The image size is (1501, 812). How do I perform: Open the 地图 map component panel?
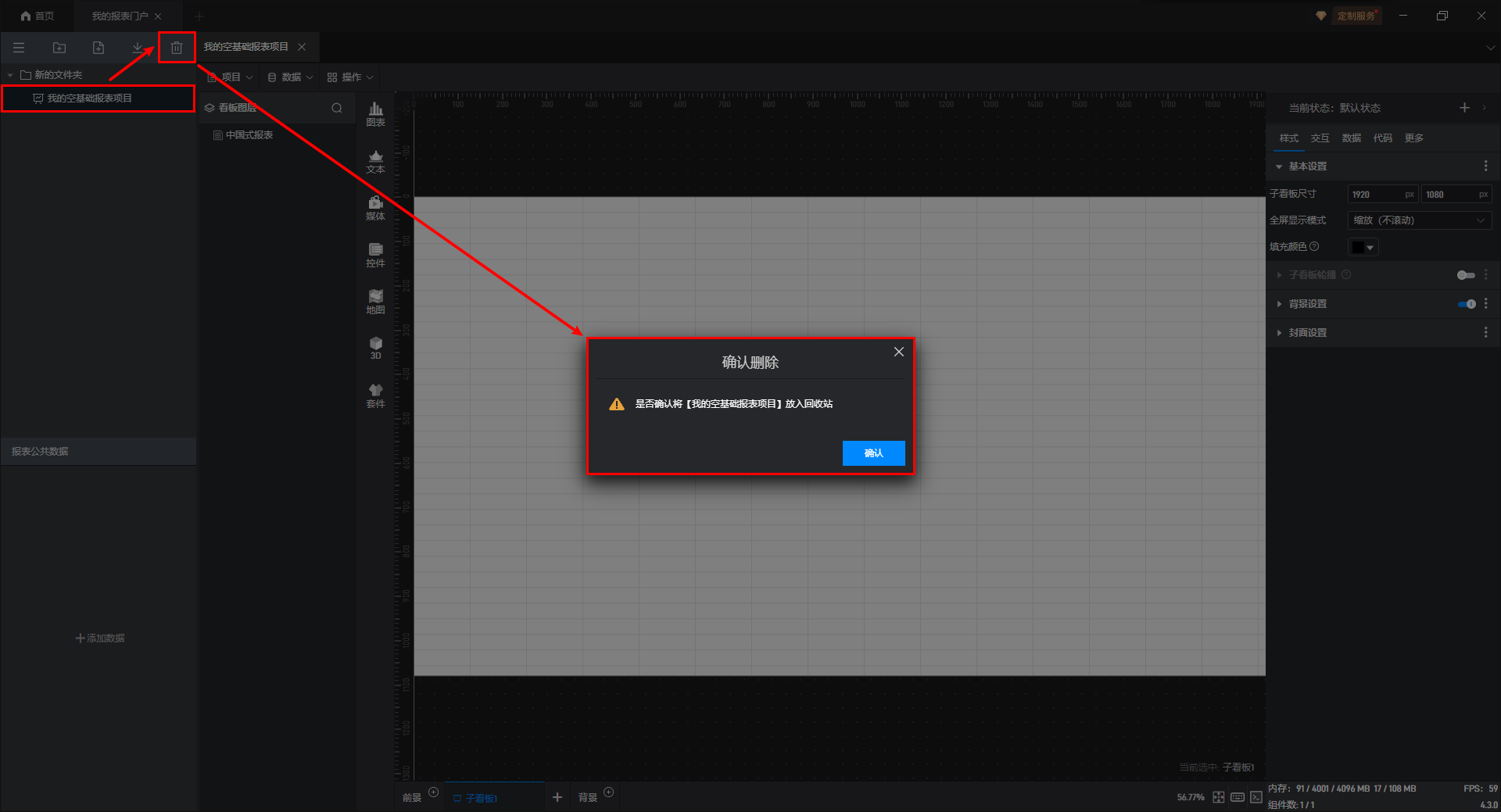[x=375, y=302]
